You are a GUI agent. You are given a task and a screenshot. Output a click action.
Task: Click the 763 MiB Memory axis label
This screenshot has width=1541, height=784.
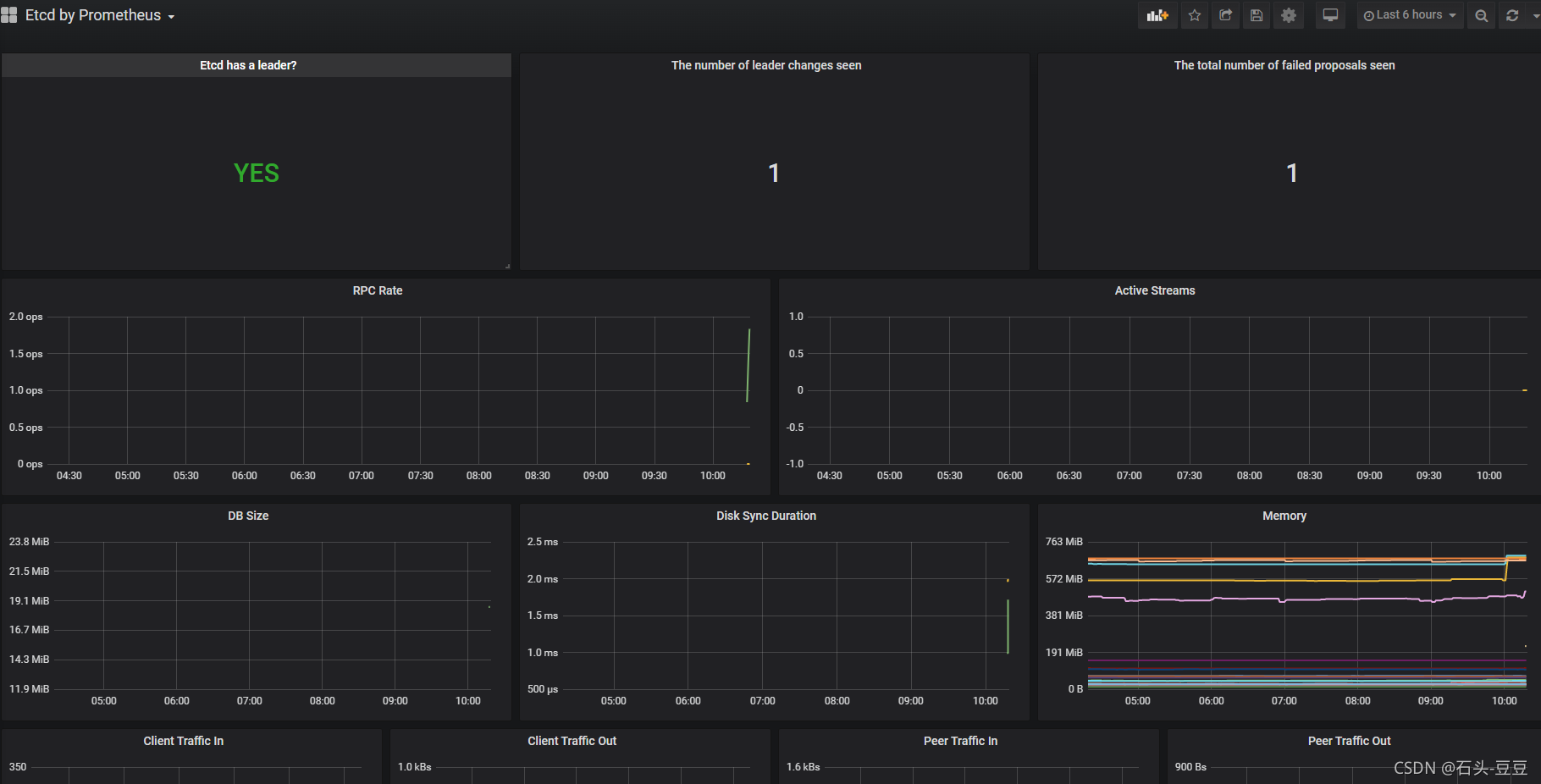(x=1064, y=542)
